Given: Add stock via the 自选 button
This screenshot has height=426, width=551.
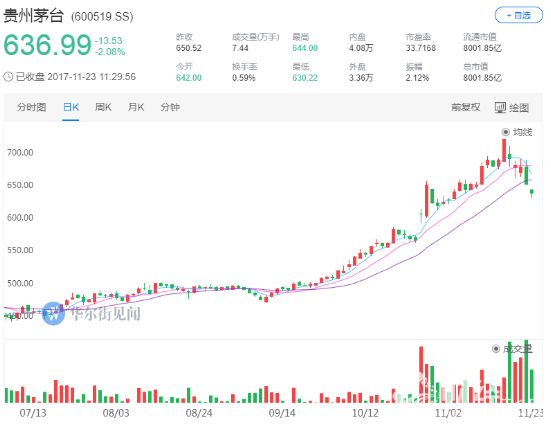Looking at the screenshot, I should (x=518, y=15).
